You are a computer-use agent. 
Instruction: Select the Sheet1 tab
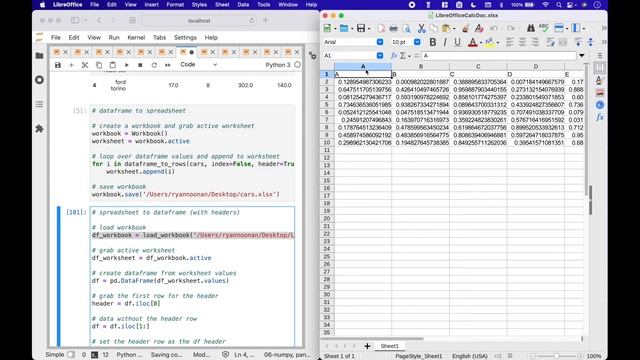point(389,346)
